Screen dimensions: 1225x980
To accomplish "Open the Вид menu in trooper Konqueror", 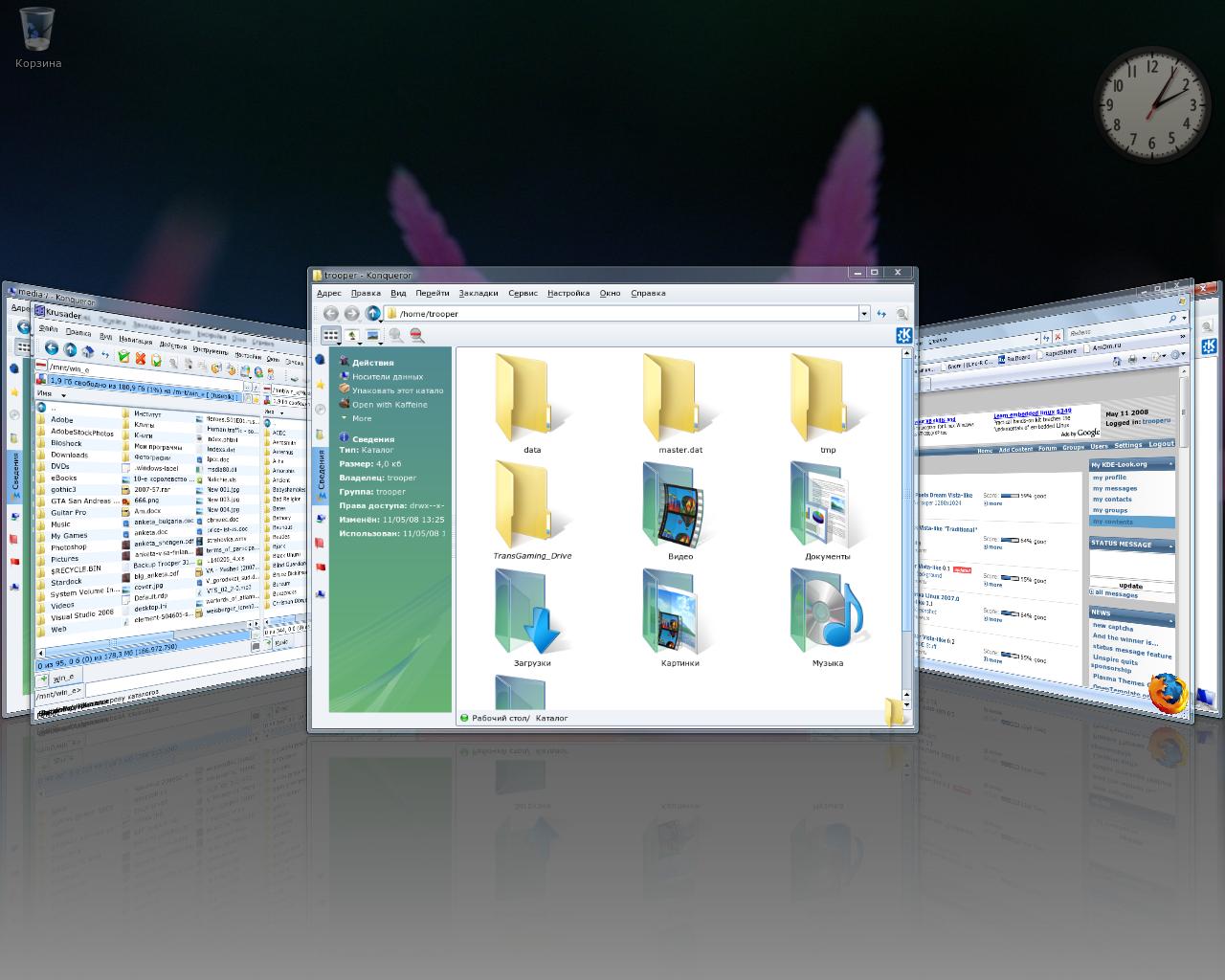I will pos(398,293).
